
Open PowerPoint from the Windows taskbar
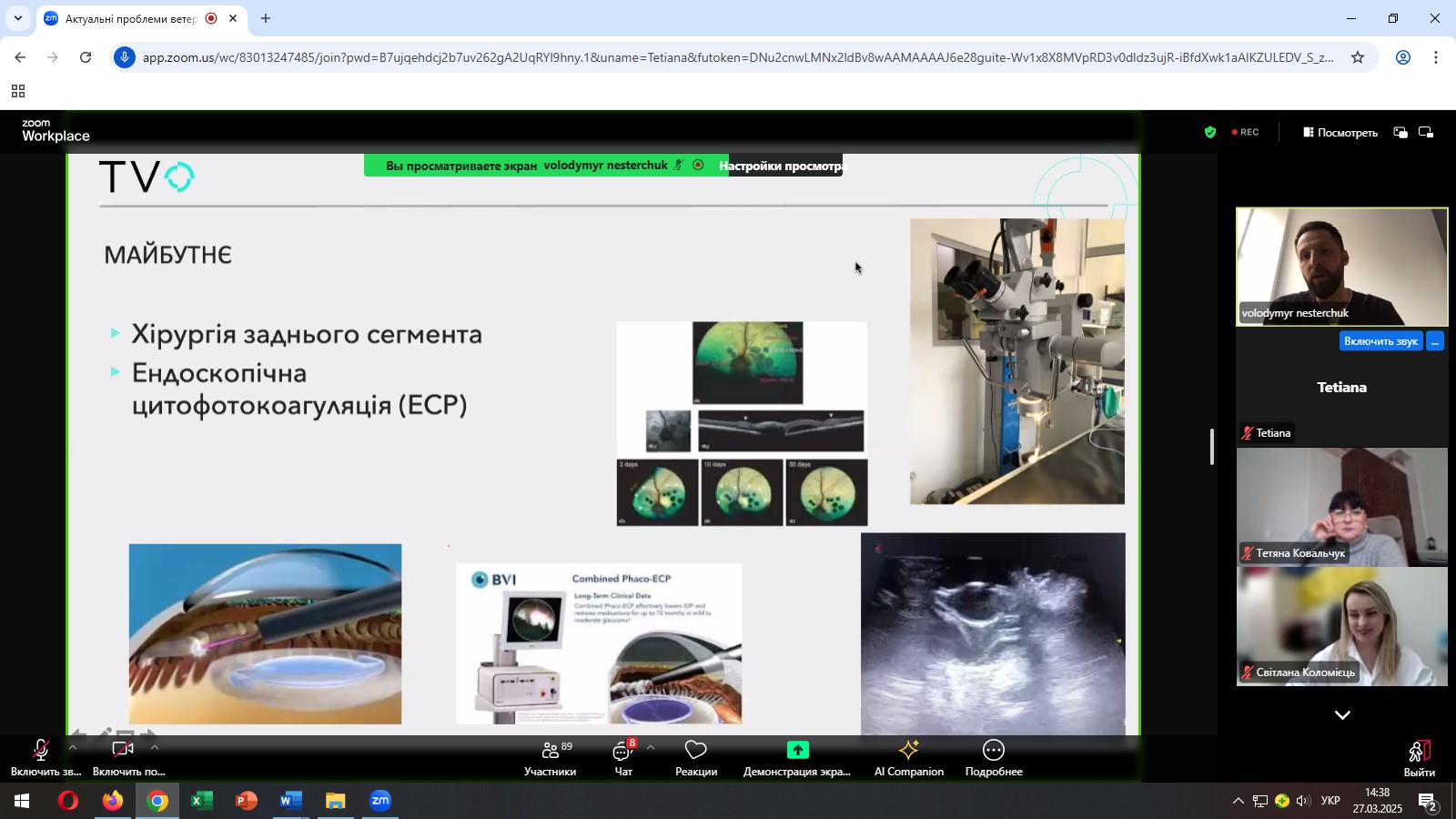246,801
